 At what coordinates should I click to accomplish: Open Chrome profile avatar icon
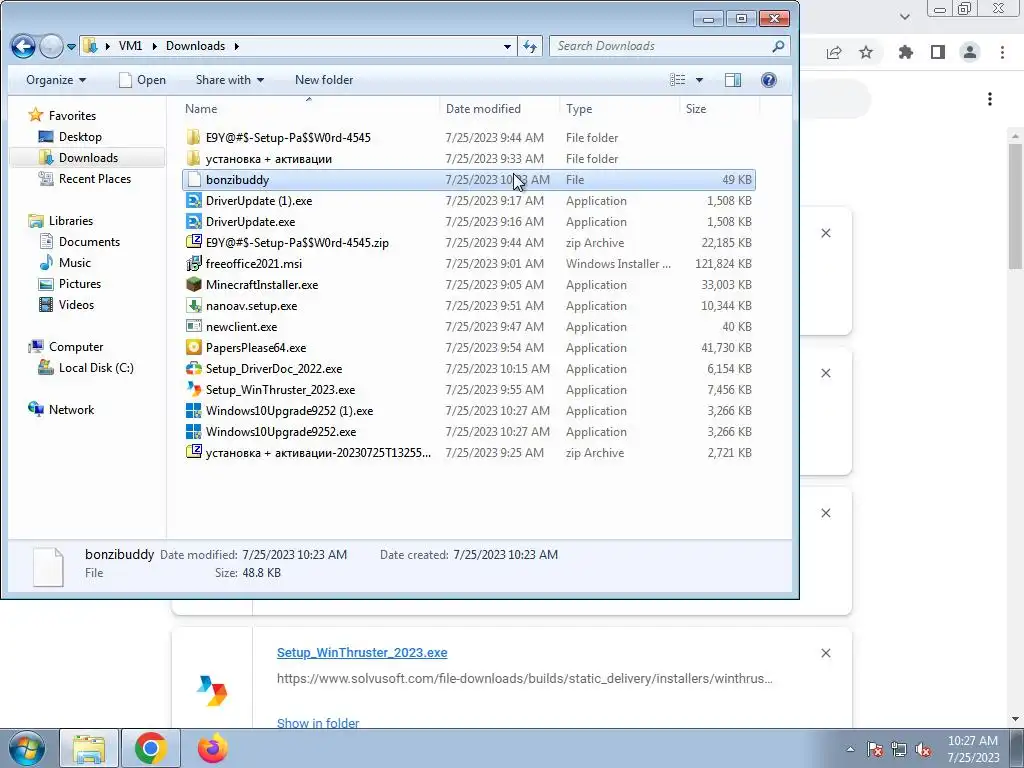[969, 53]
